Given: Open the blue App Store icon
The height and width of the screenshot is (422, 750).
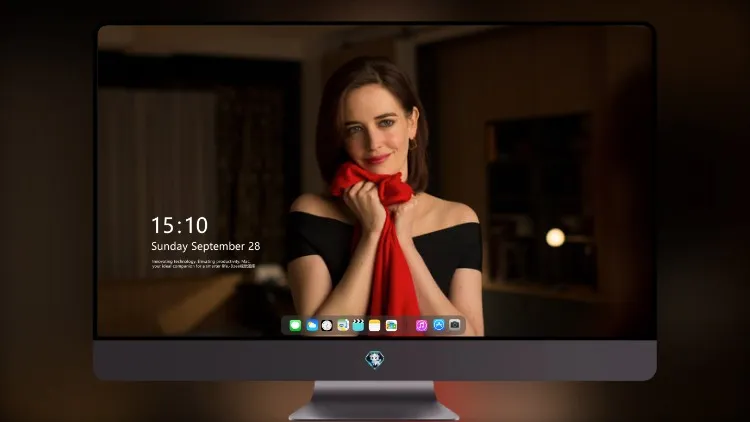Looking at the screenshot, I should click(439, 325).
